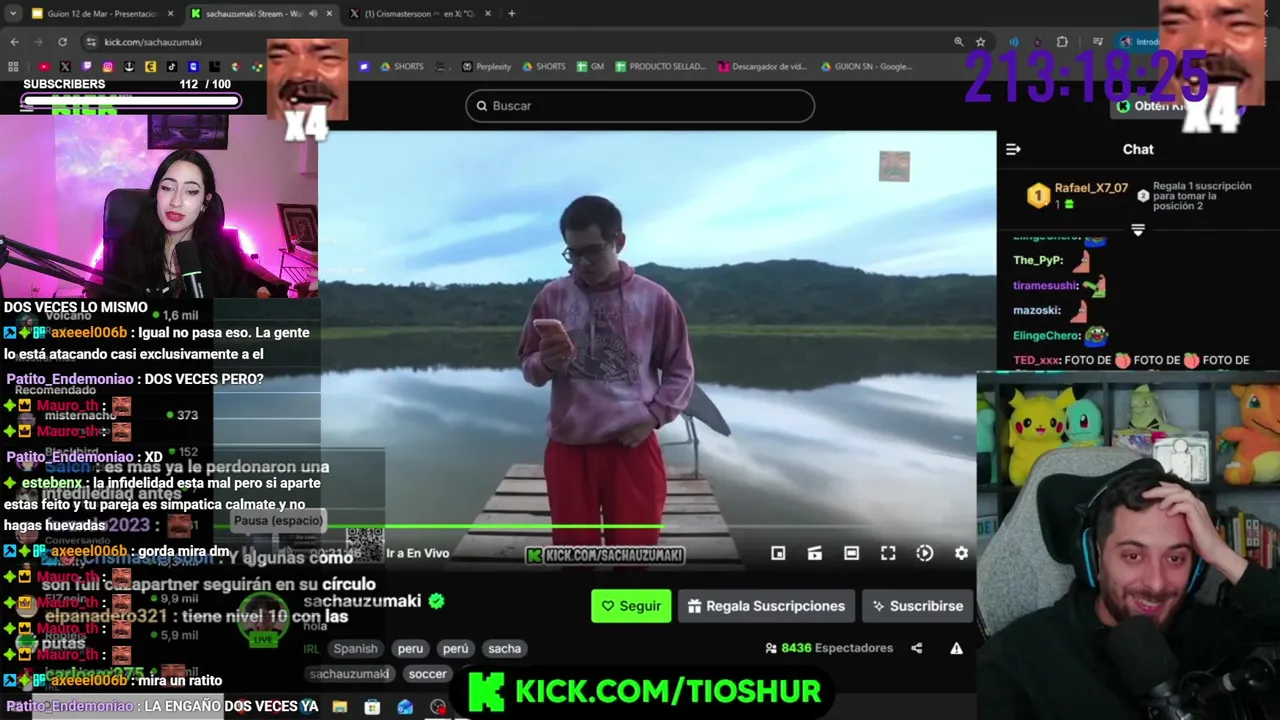
Task: Open the TikTok bookmark
Action: click(172, 67)
